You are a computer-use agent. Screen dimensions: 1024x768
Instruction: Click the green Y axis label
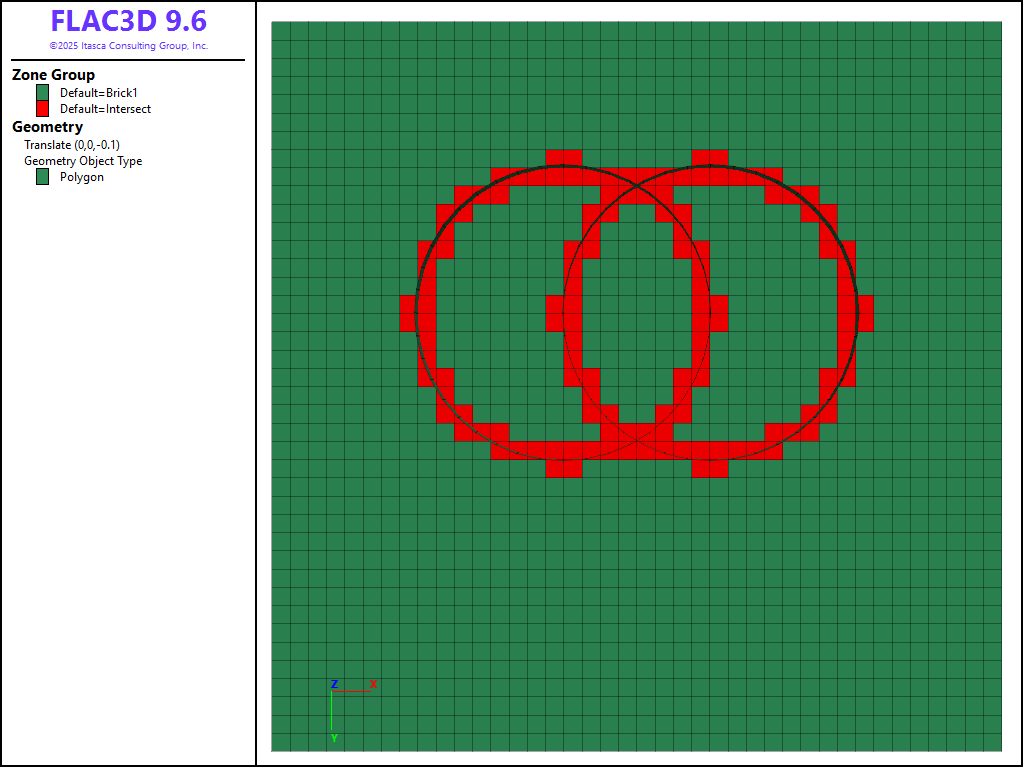334,738
